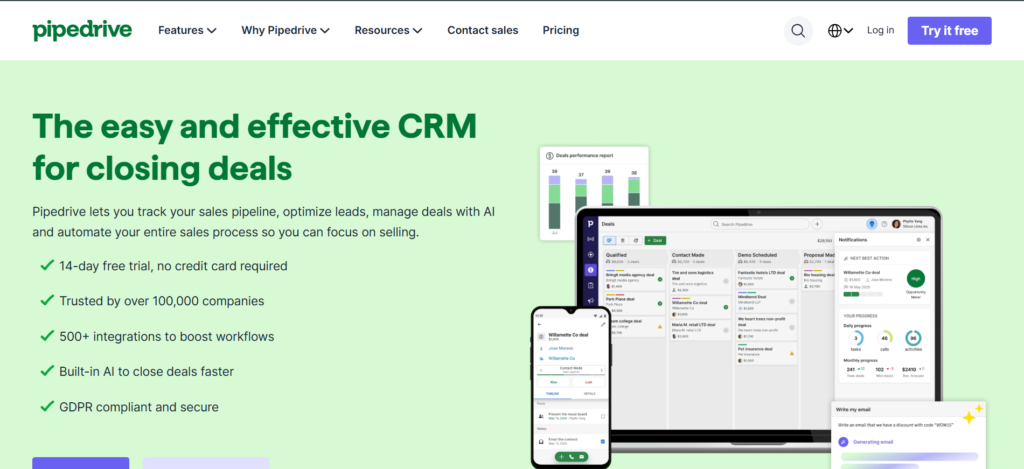The image size is (1024, 469).
Task: Click the blue lightbulb assistant icon
Action: point(872,224)
